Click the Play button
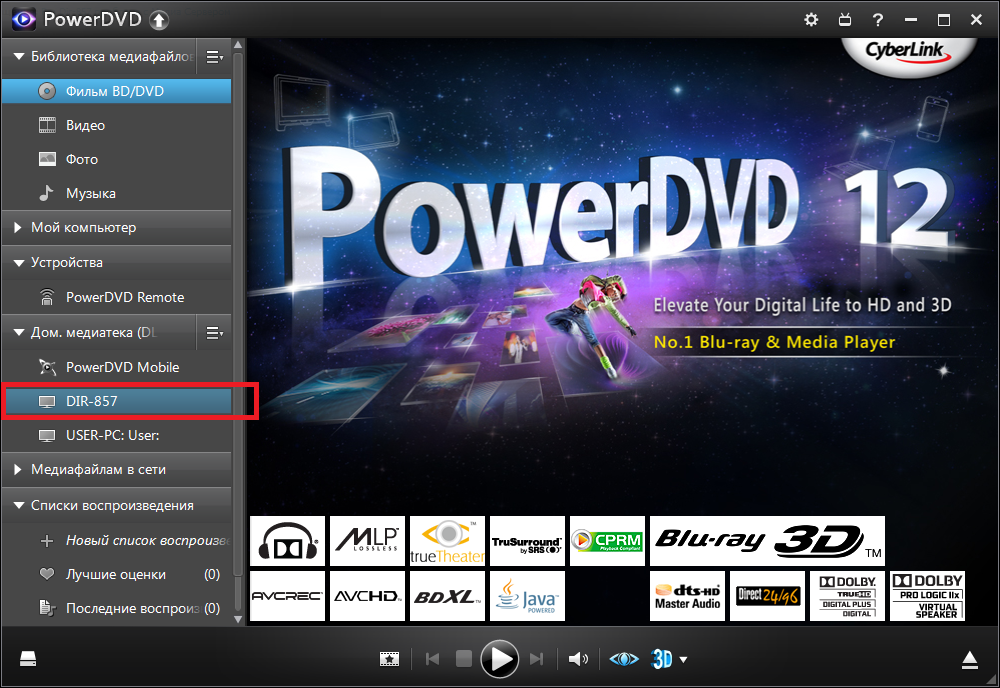The width and height of the screenshot is (1000, 688). pos(499,659)
